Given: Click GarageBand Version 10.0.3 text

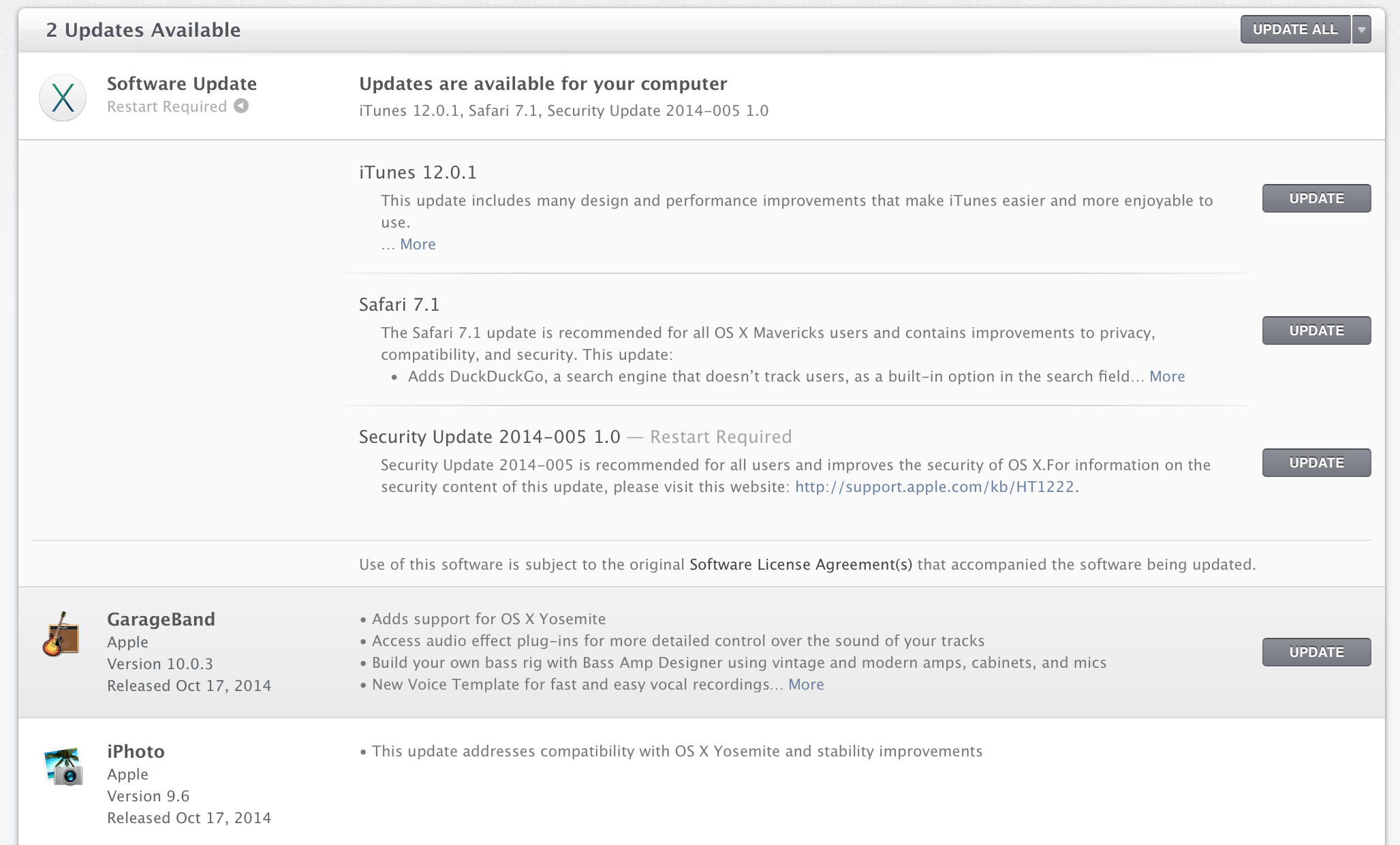Looking at the screenshot, I should 160,664.
